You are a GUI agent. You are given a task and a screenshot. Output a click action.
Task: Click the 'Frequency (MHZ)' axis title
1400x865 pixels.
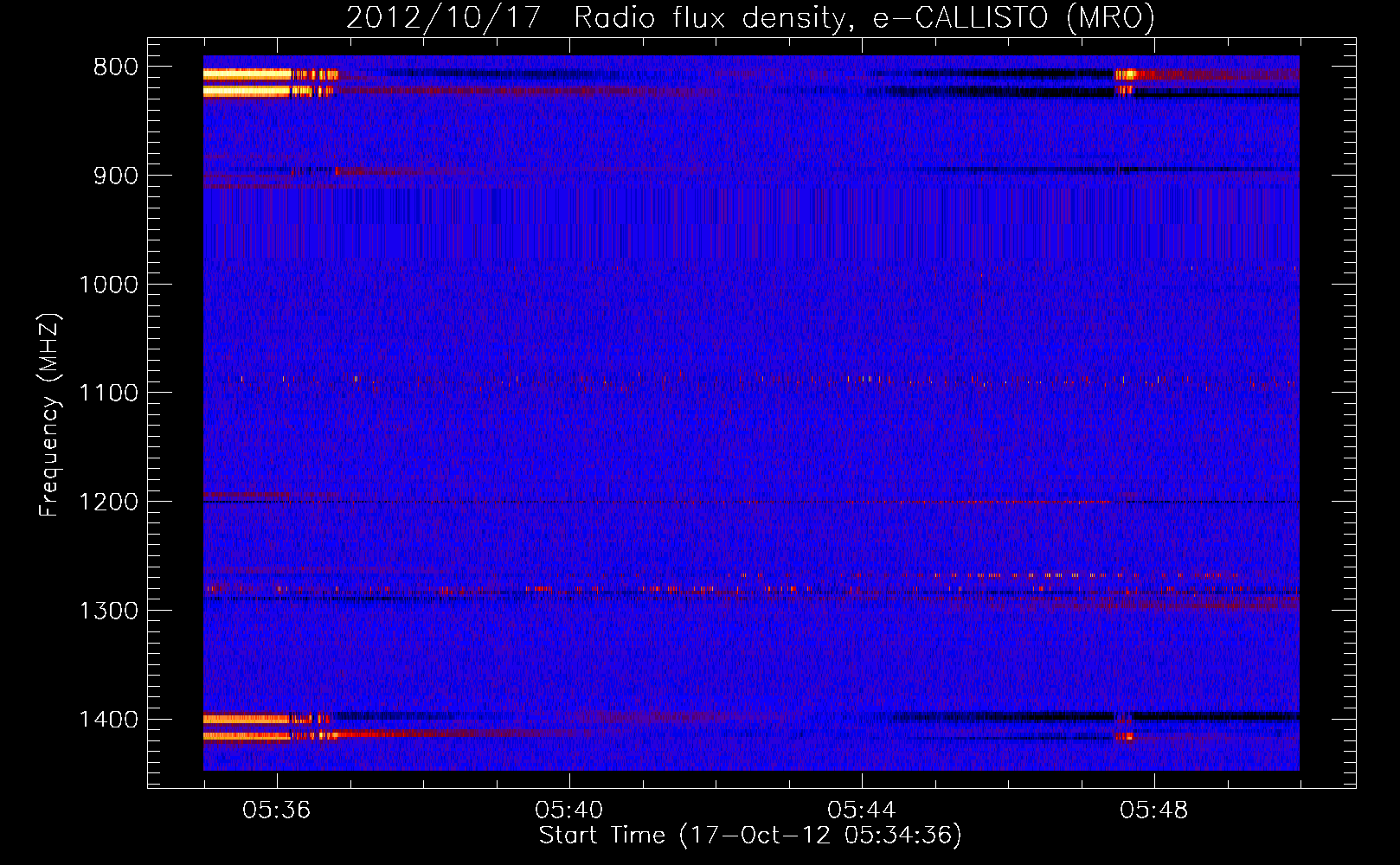[50, 415]
